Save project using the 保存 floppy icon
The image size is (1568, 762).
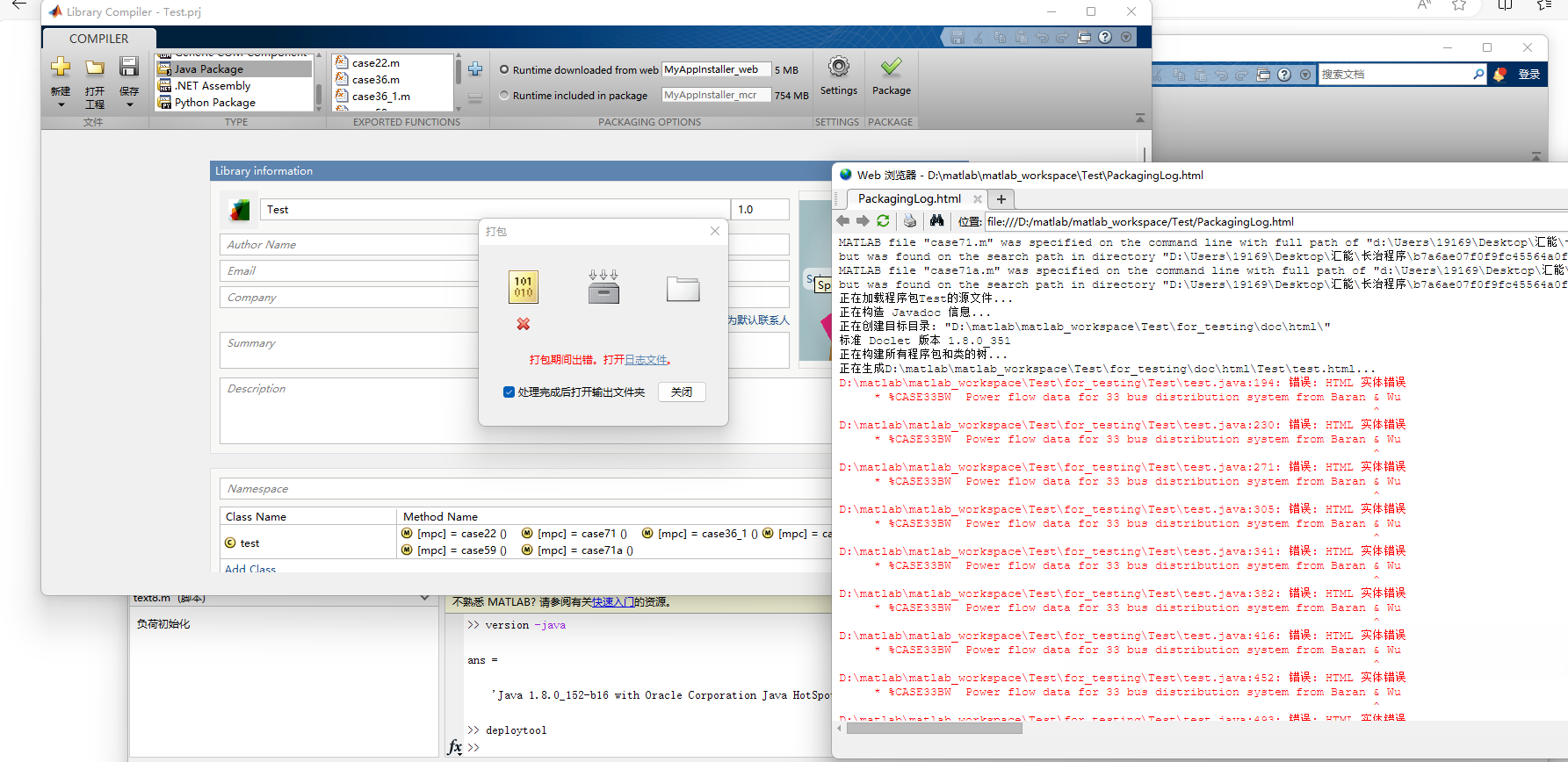pos(129,67)
